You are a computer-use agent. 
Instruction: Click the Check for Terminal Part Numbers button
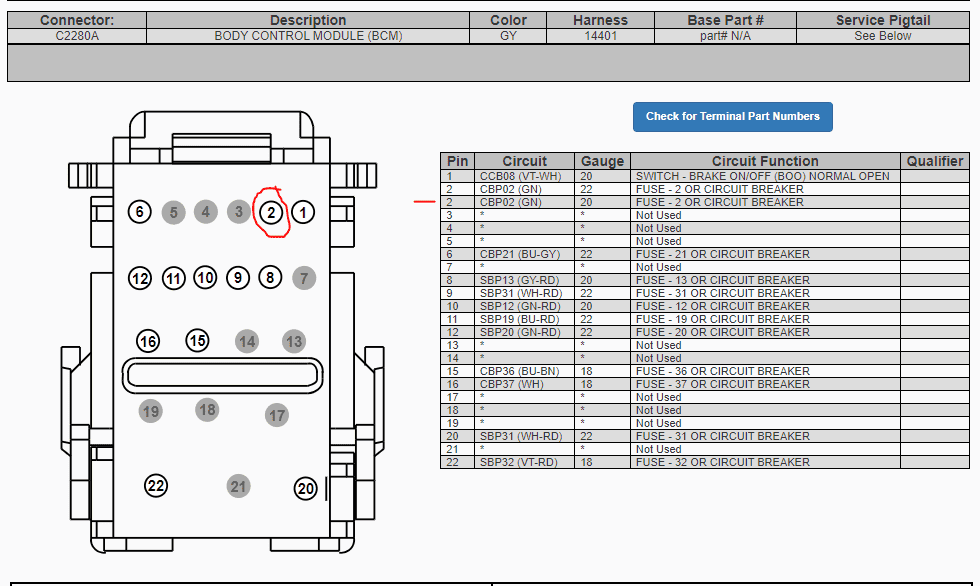[x=732, y=117]
